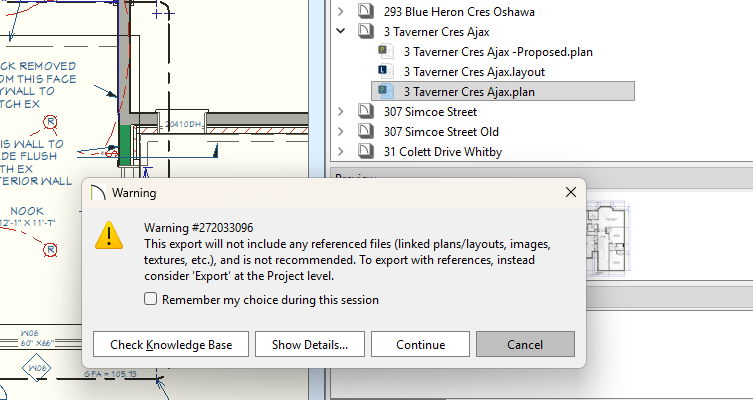Screen dimensions: 753x400
Task: Click the 293 Blue Heron folder icon
Action: point(367,12)
